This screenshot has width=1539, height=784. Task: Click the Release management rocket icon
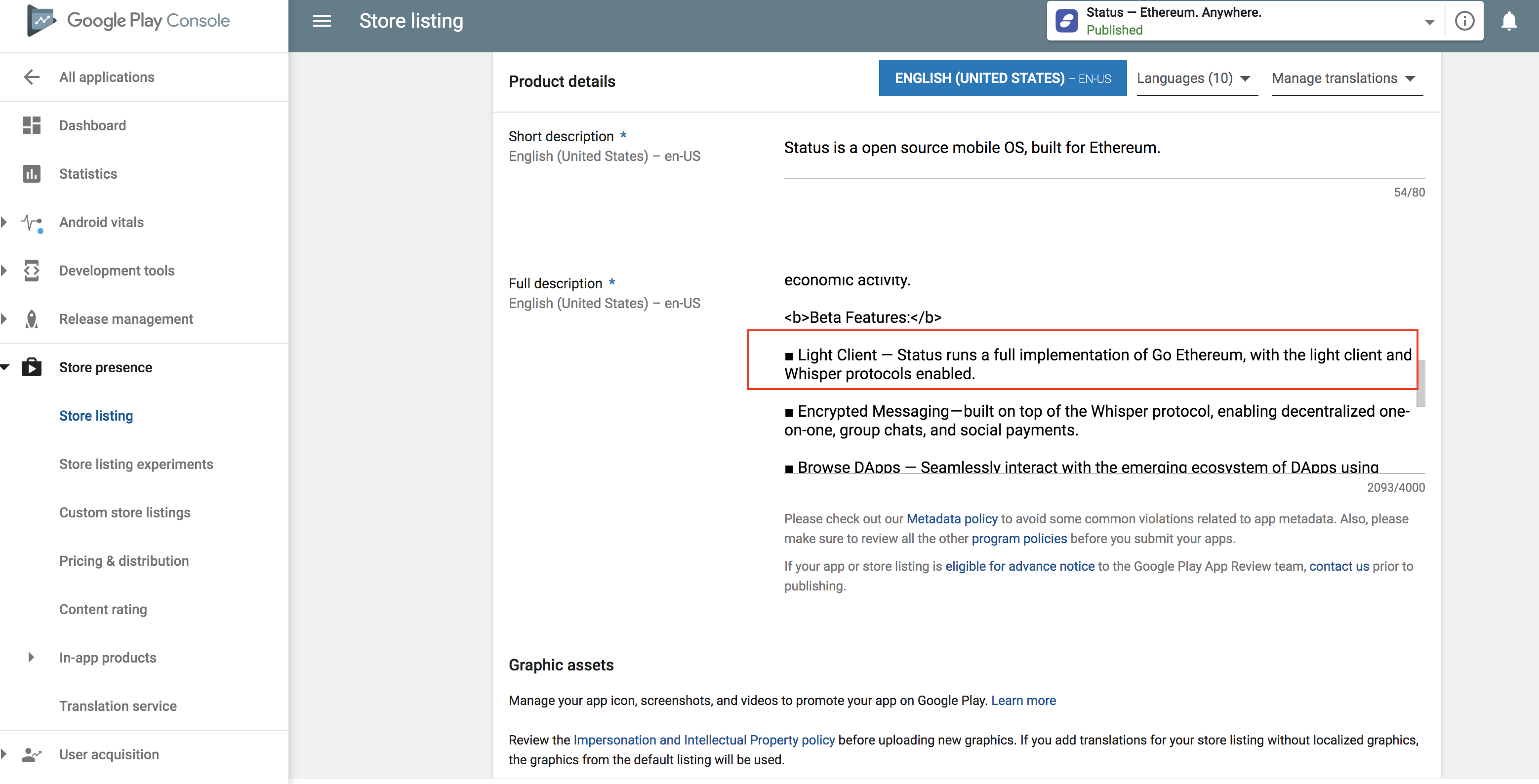[x=31, y=319]
